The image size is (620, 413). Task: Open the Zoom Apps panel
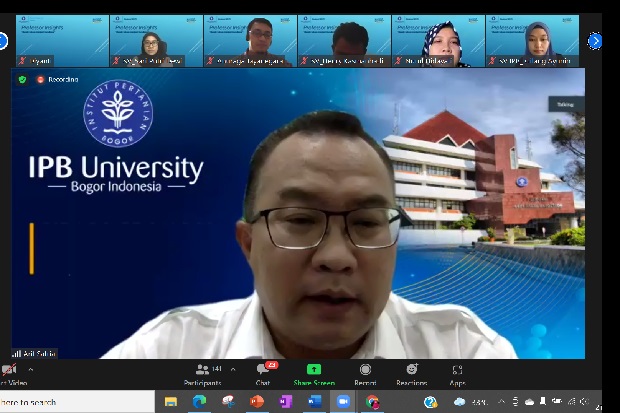tap(457, 374)
